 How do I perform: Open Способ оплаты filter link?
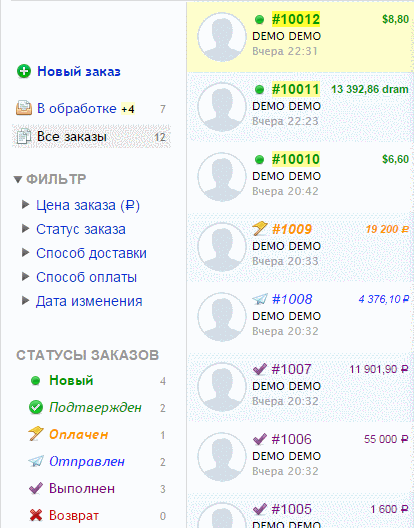tap(87, 277)
